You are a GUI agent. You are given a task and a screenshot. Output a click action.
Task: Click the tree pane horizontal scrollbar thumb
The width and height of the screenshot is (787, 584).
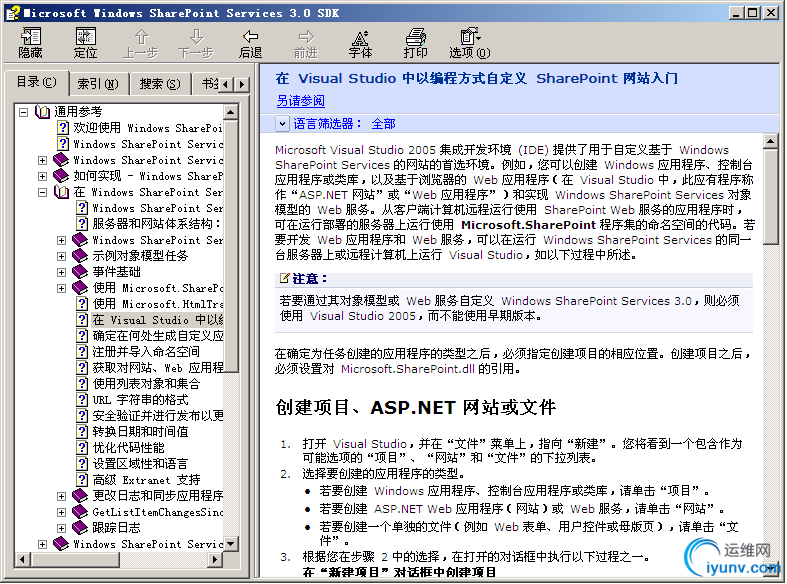point(74,559)
